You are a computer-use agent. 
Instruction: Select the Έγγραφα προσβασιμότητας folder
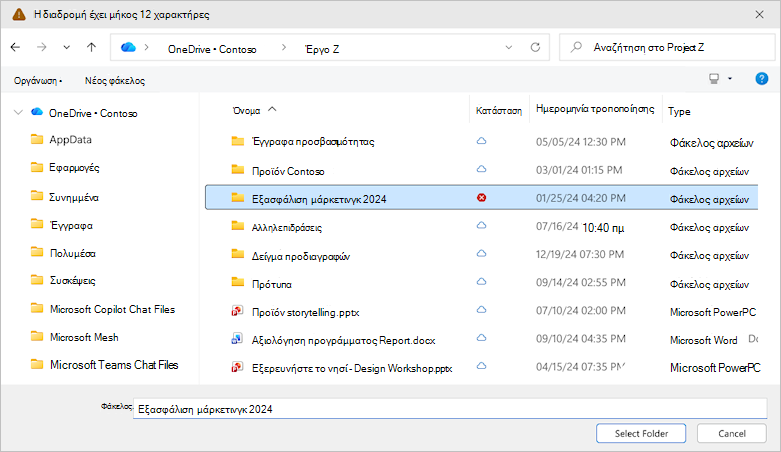tap(313, 142)
